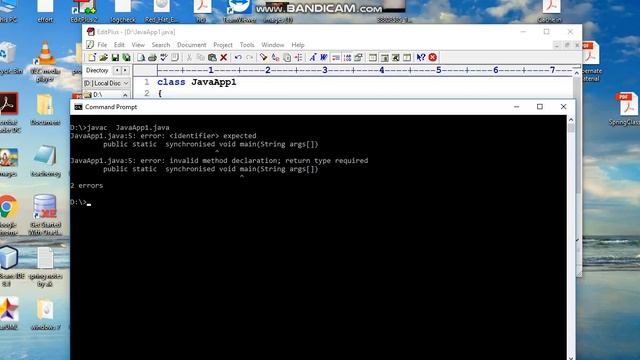Screen dimensions: 640x360
Task: Maximize the Command Prompt window
Action: click(540, 107)
